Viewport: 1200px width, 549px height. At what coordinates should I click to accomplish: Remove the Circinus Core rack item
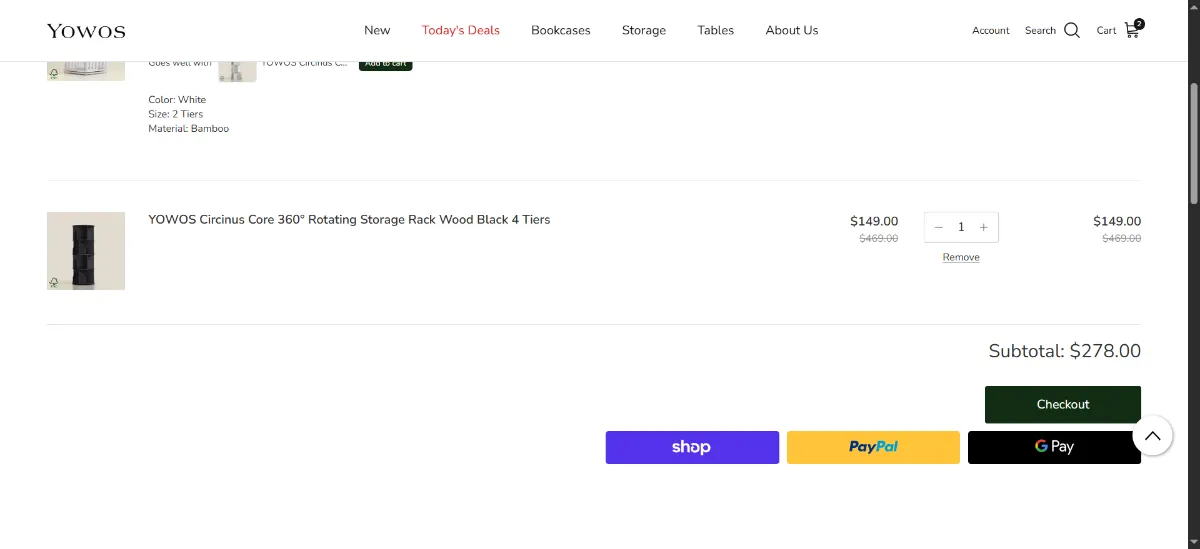(961, 257)
